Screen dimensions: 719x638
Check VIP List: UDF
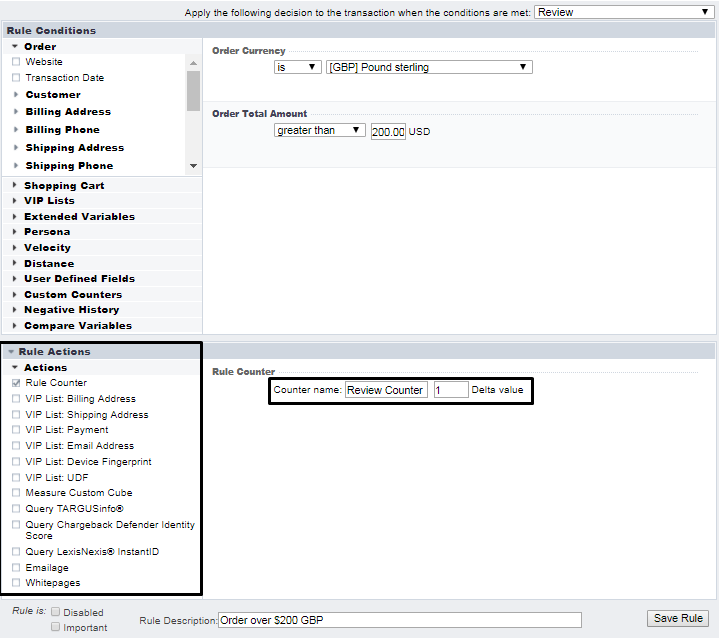click(x=16, y=477)
